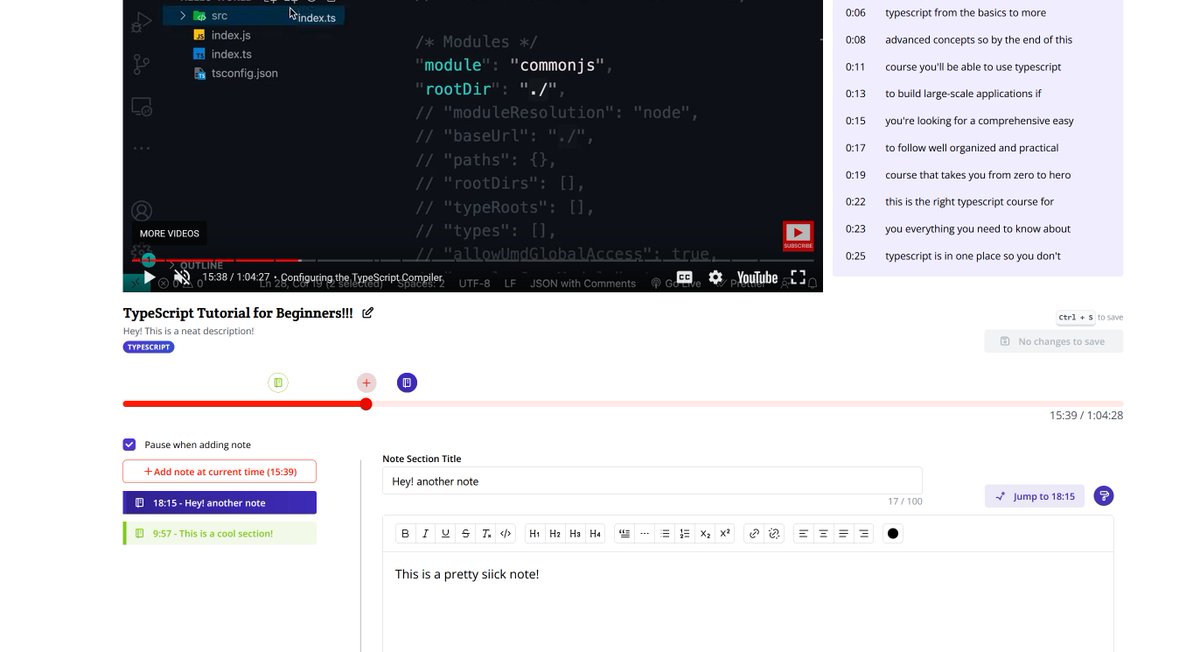Image resolution: width=1200 pixels, height=652 pixels.
Task: Click the red Subscribe icon on the video
Action: [798, 236]
